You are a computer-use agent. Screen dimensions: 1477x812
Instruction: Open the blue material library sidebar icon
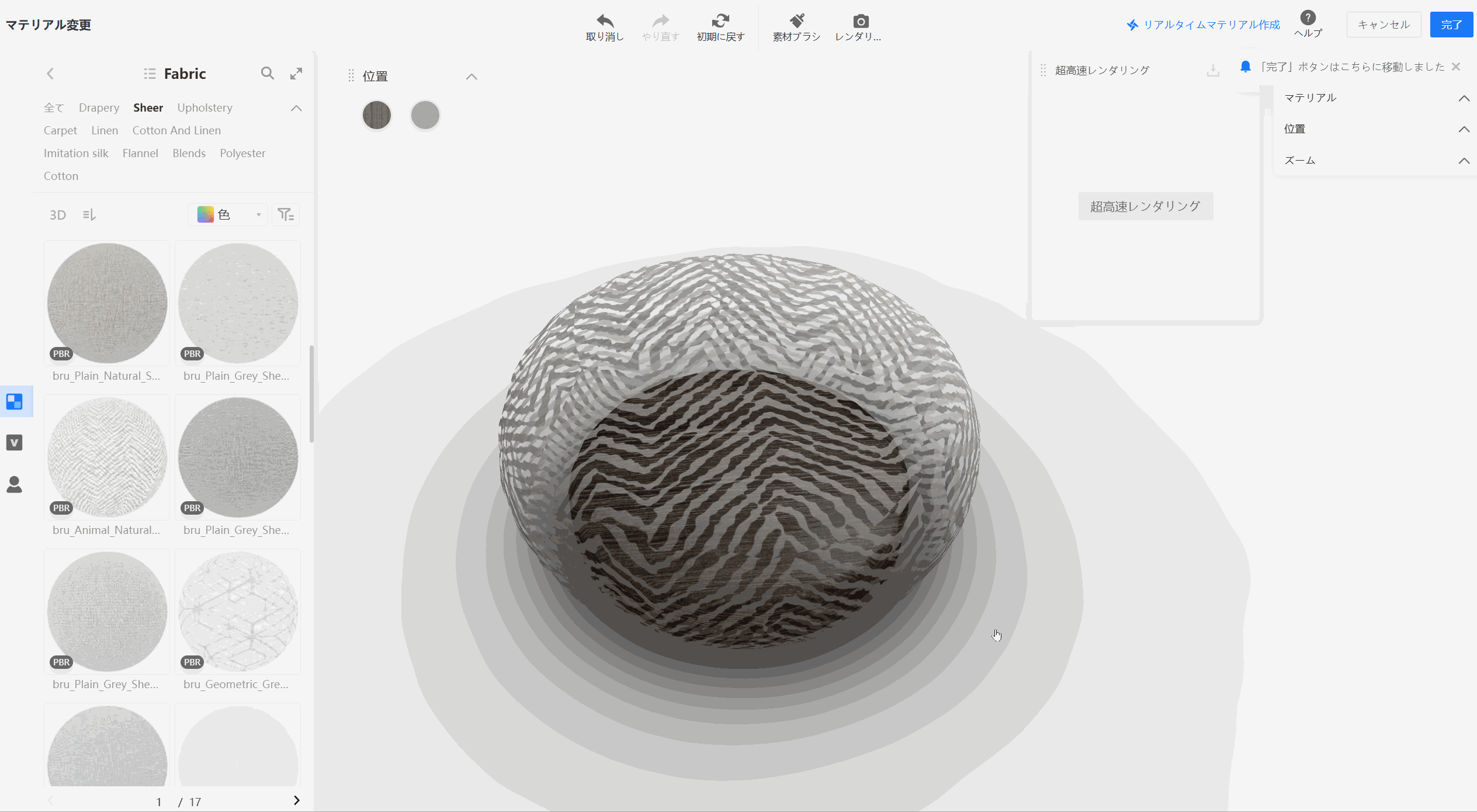pos(15,401)
